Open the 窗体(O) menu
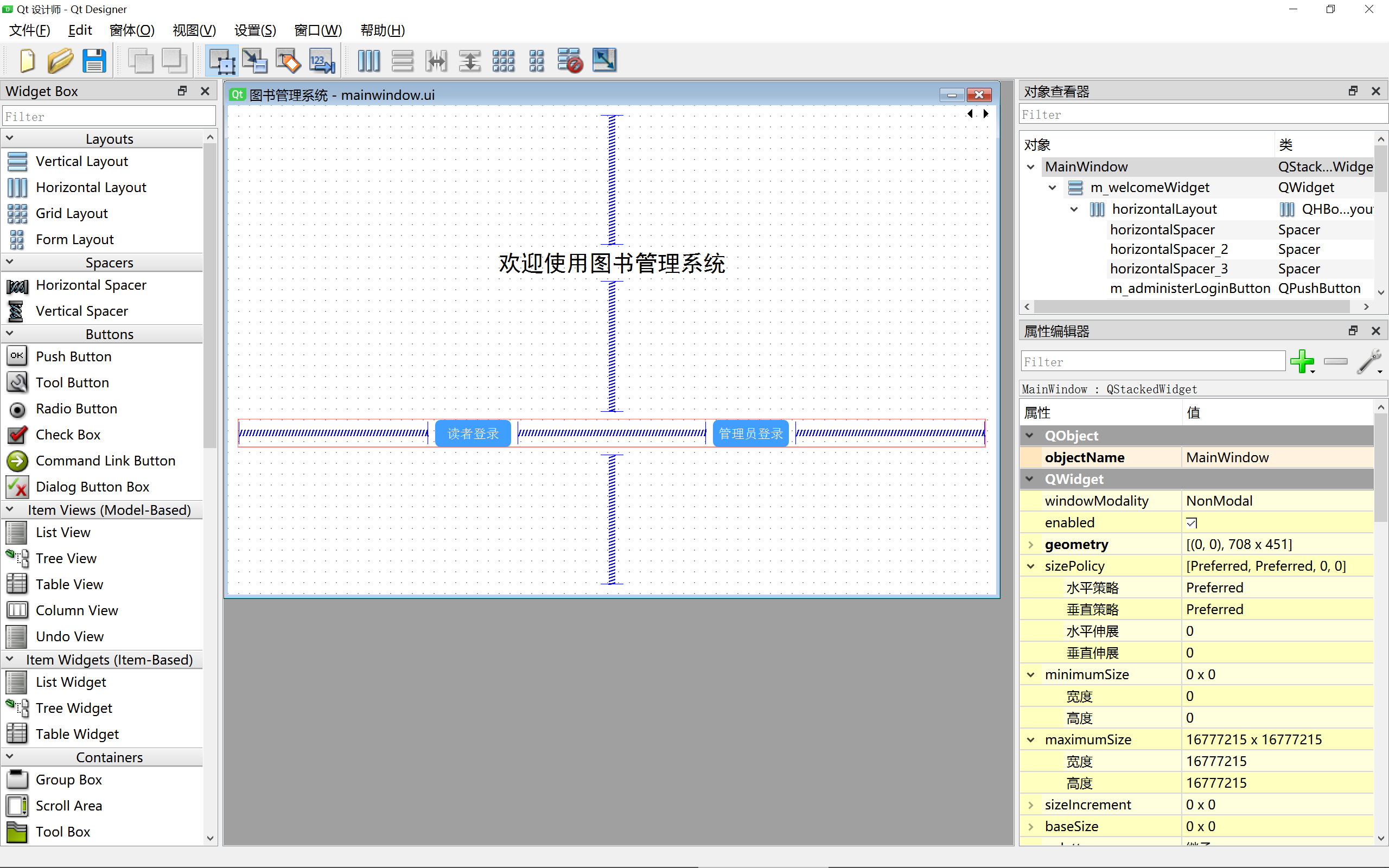The image size is (1389, 868). tap(131, 30)
